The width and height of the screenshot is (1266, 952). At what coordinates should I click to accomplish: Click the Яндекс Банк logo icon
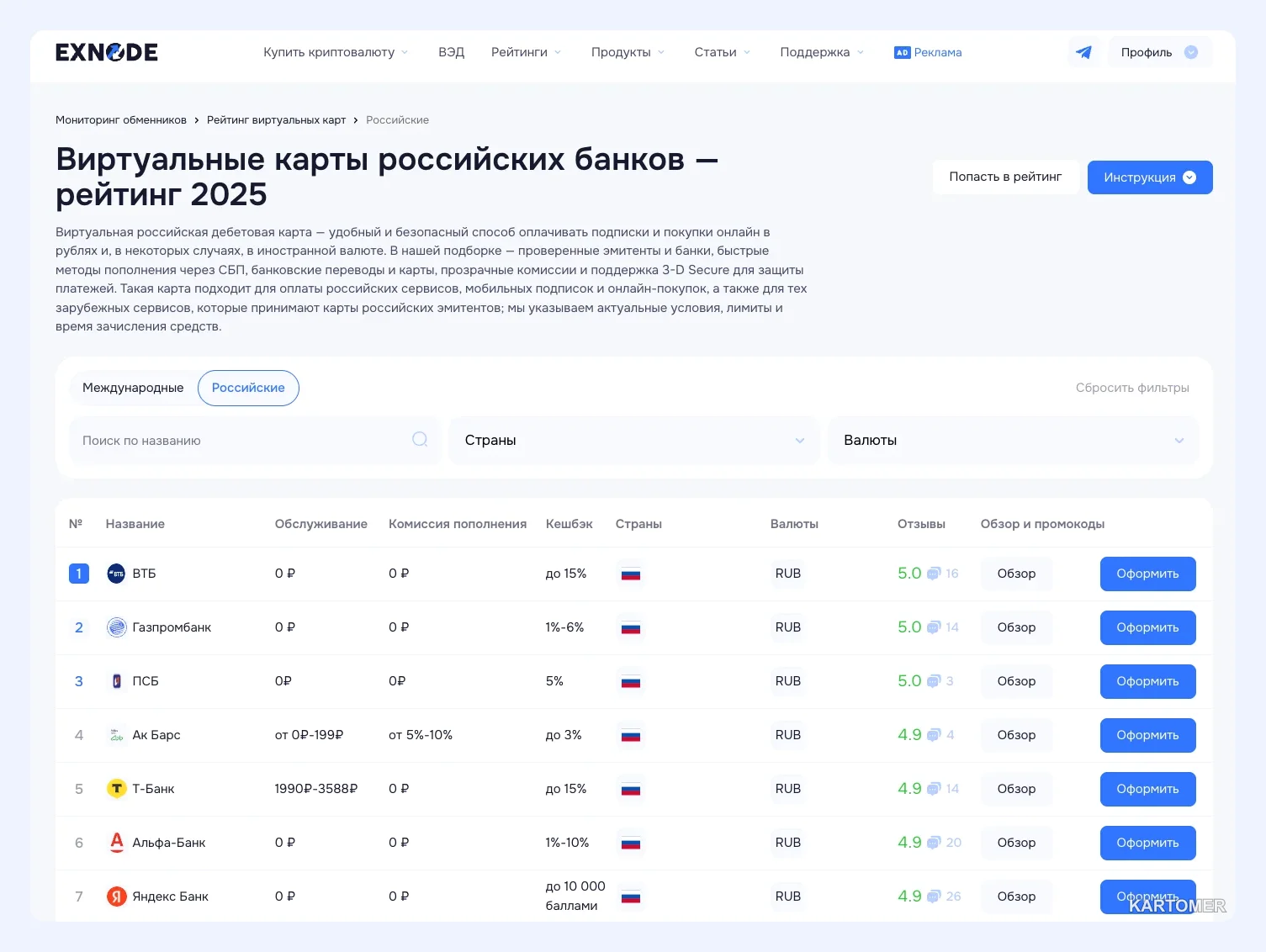116,896
